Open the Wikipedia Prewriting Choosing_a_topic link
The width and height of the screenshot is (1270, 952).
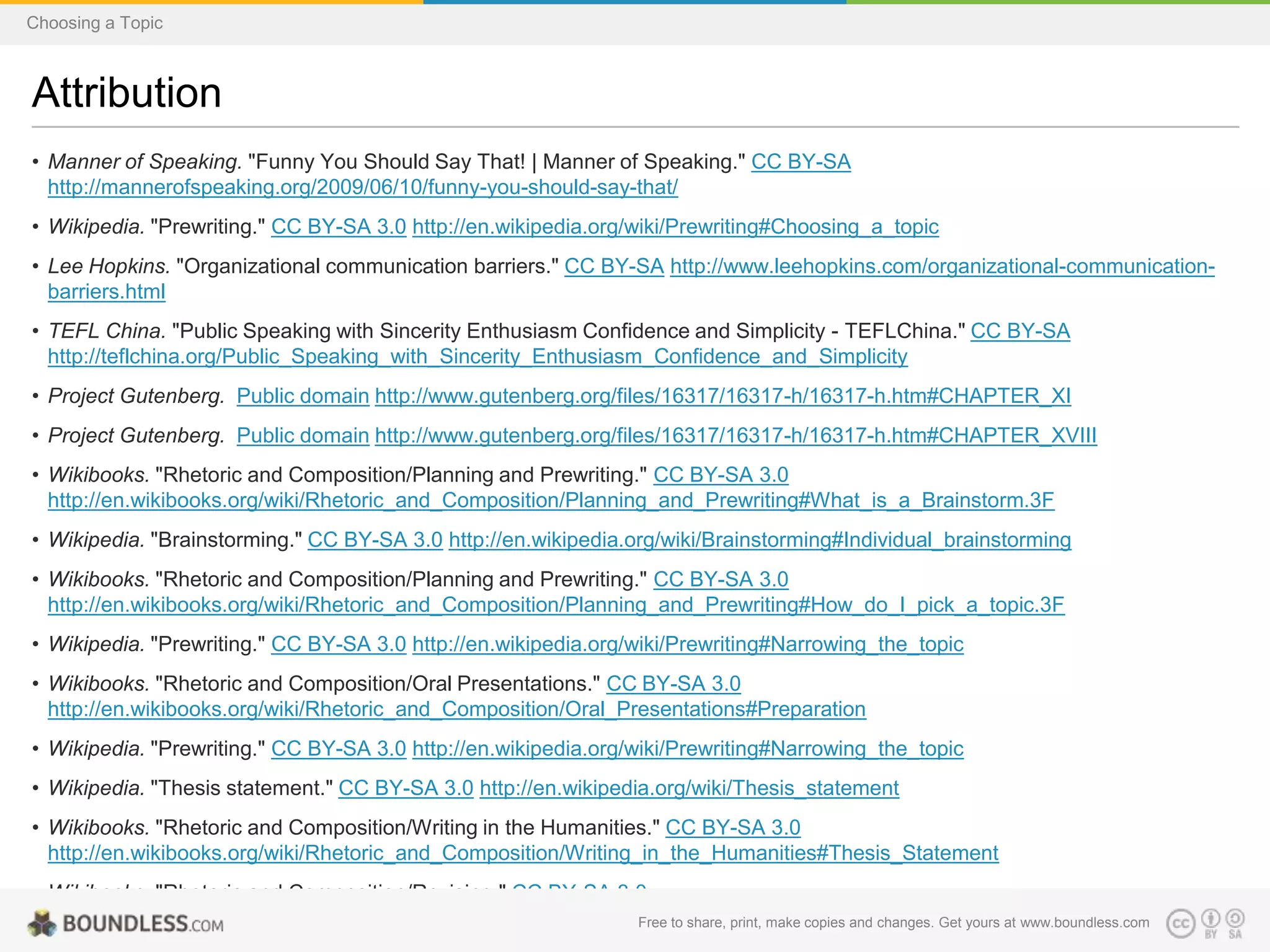click(675, 227)
